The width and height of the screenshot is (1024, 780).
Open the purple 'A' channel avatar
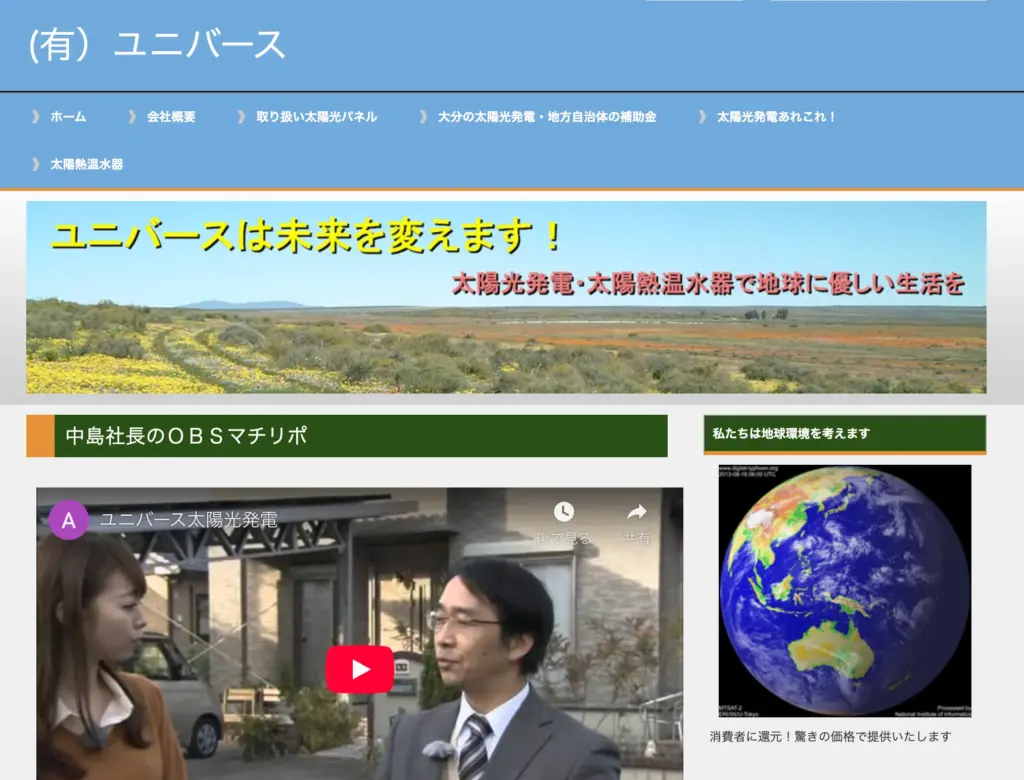69,520
